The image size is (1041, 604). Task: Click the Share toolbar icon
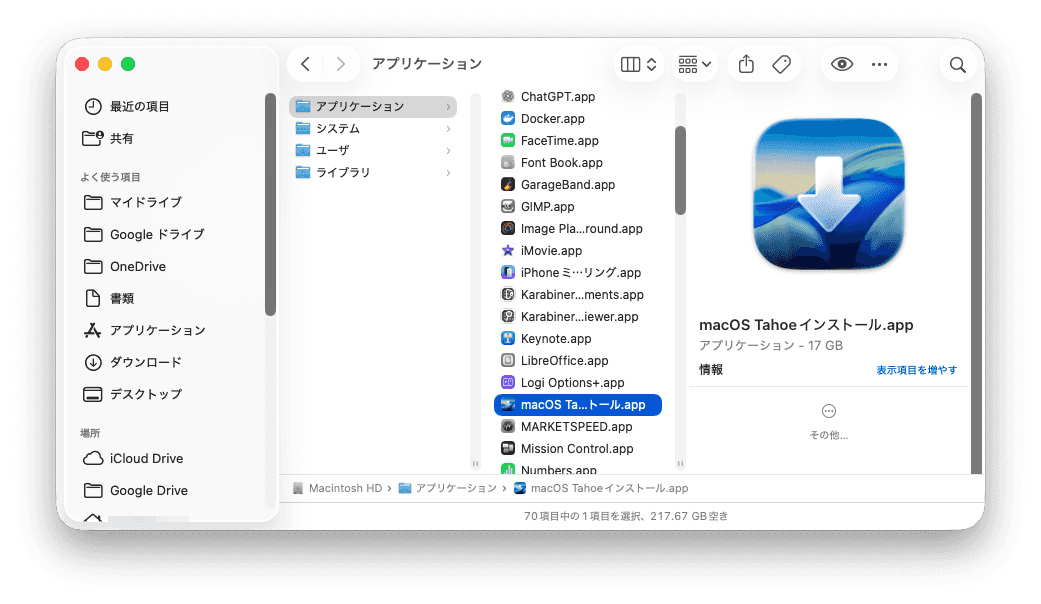(x=746, y=64)
